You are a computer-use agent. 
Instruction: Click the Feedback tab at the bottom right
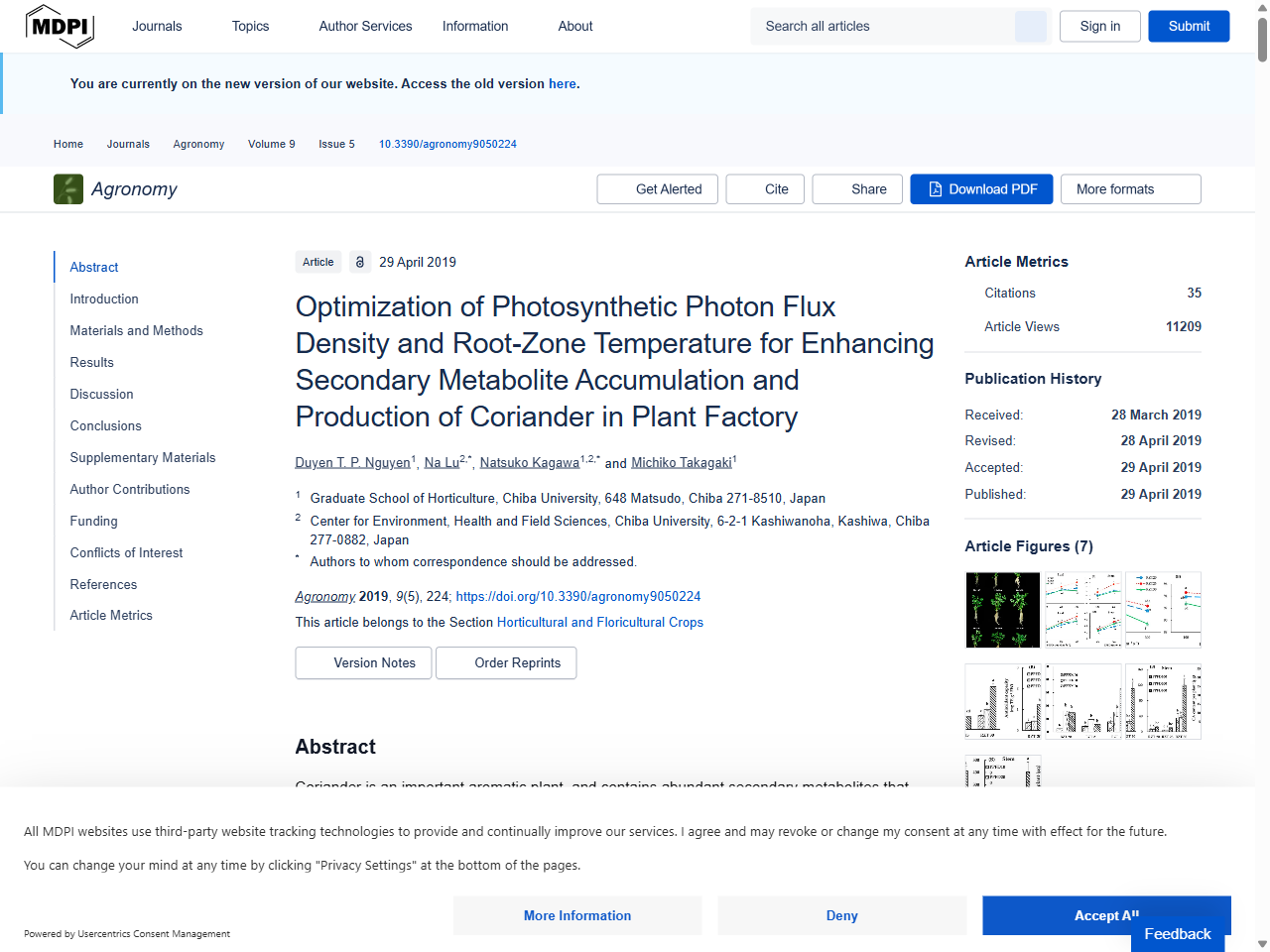(1177, 934)
